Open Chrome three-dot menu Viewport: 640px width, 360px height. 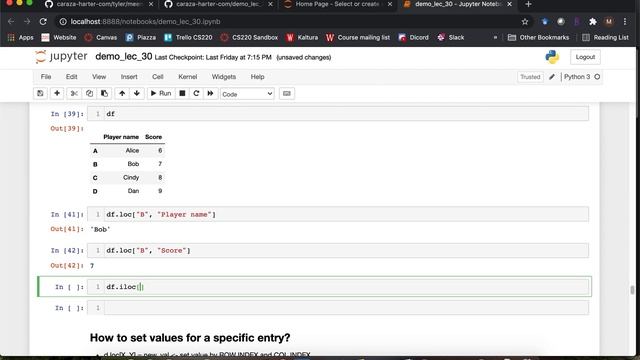click(x=625, y=22)
